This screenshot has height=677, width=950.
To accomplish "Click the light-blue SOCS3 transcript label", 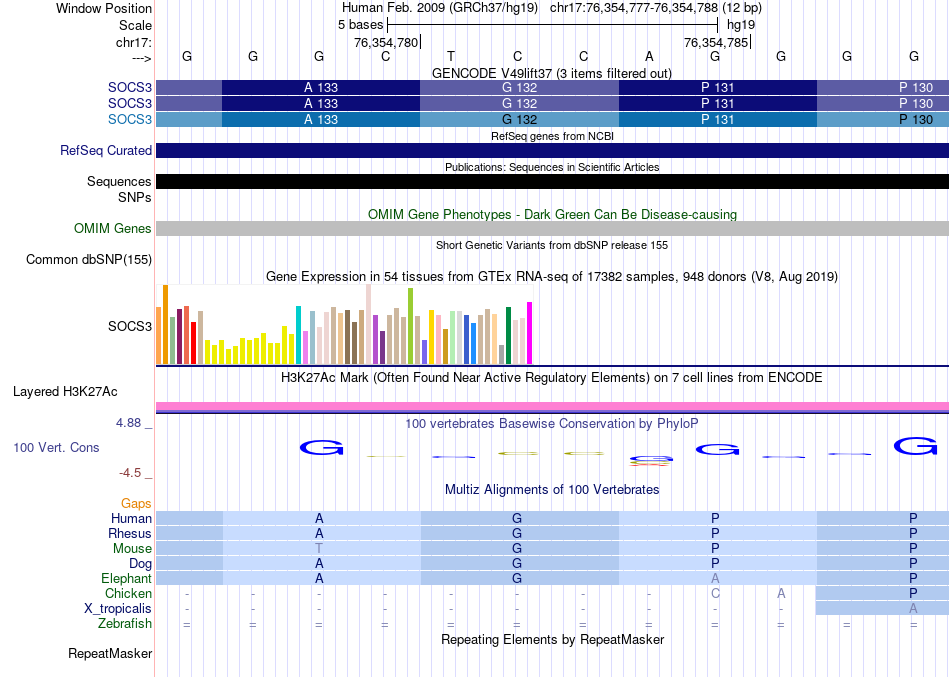I will [x=130, y=119].
